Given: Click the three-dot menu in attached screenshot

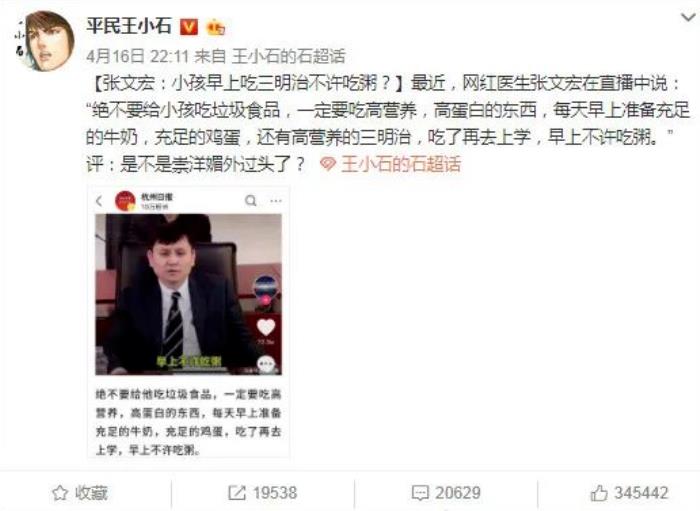Looking at the screenshot, I should click(x=276, y=201).
